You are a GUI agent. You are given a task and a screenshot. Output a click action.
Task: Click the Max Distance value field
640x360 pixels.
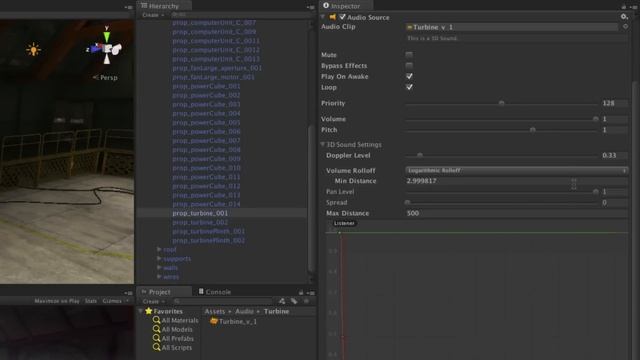click(516, 213)
